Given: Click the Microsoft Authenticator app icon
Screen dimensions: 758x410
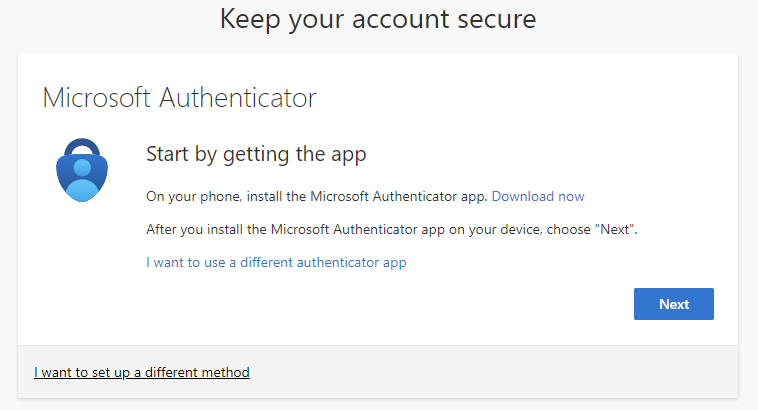Looking at the screenshot, I should [x=81, y=170].
